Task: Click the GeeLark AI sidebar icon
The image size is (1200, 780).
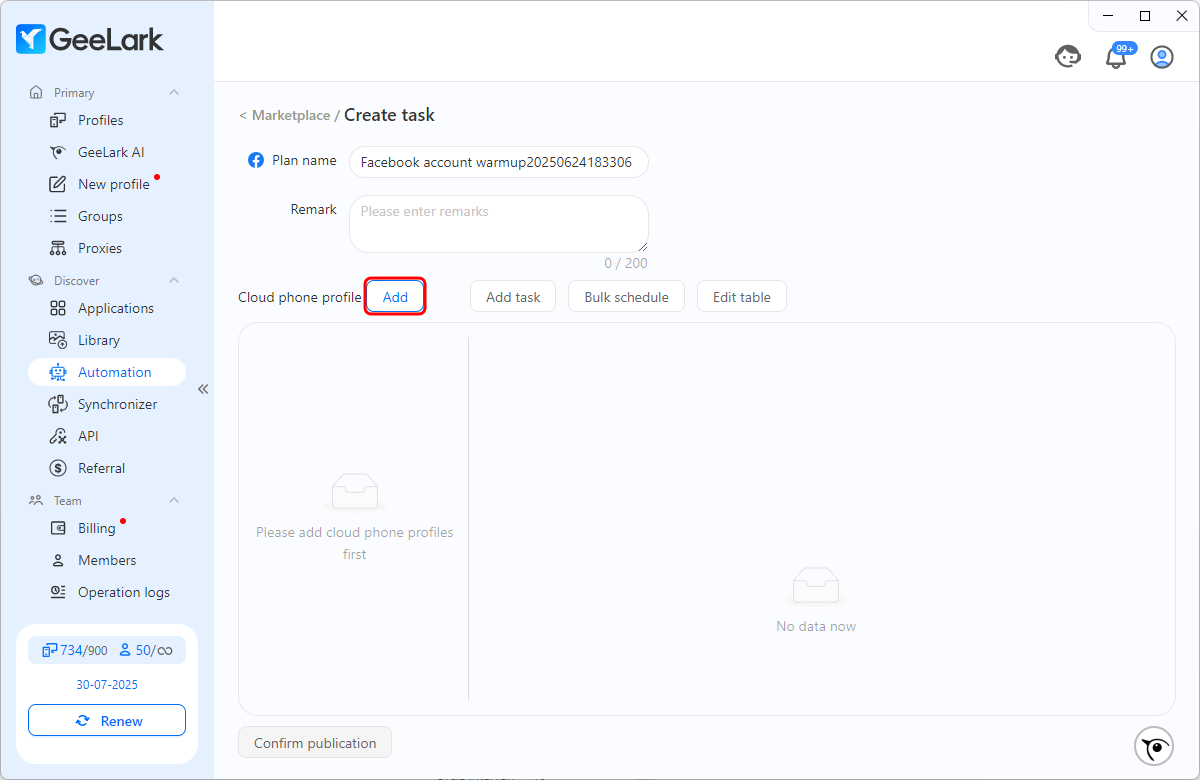Action: point(58,152)
